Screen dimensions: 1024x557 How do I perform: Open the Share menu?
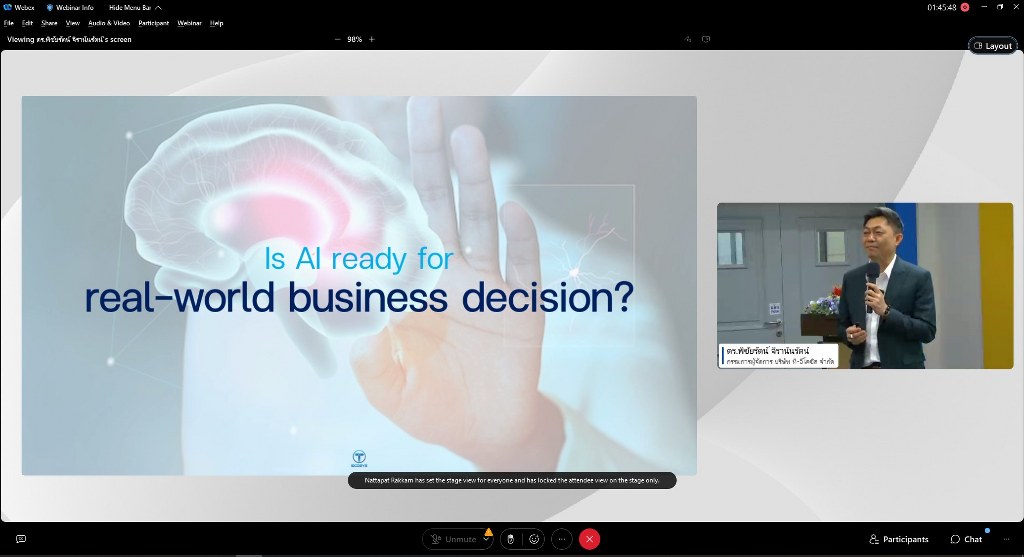49,22
